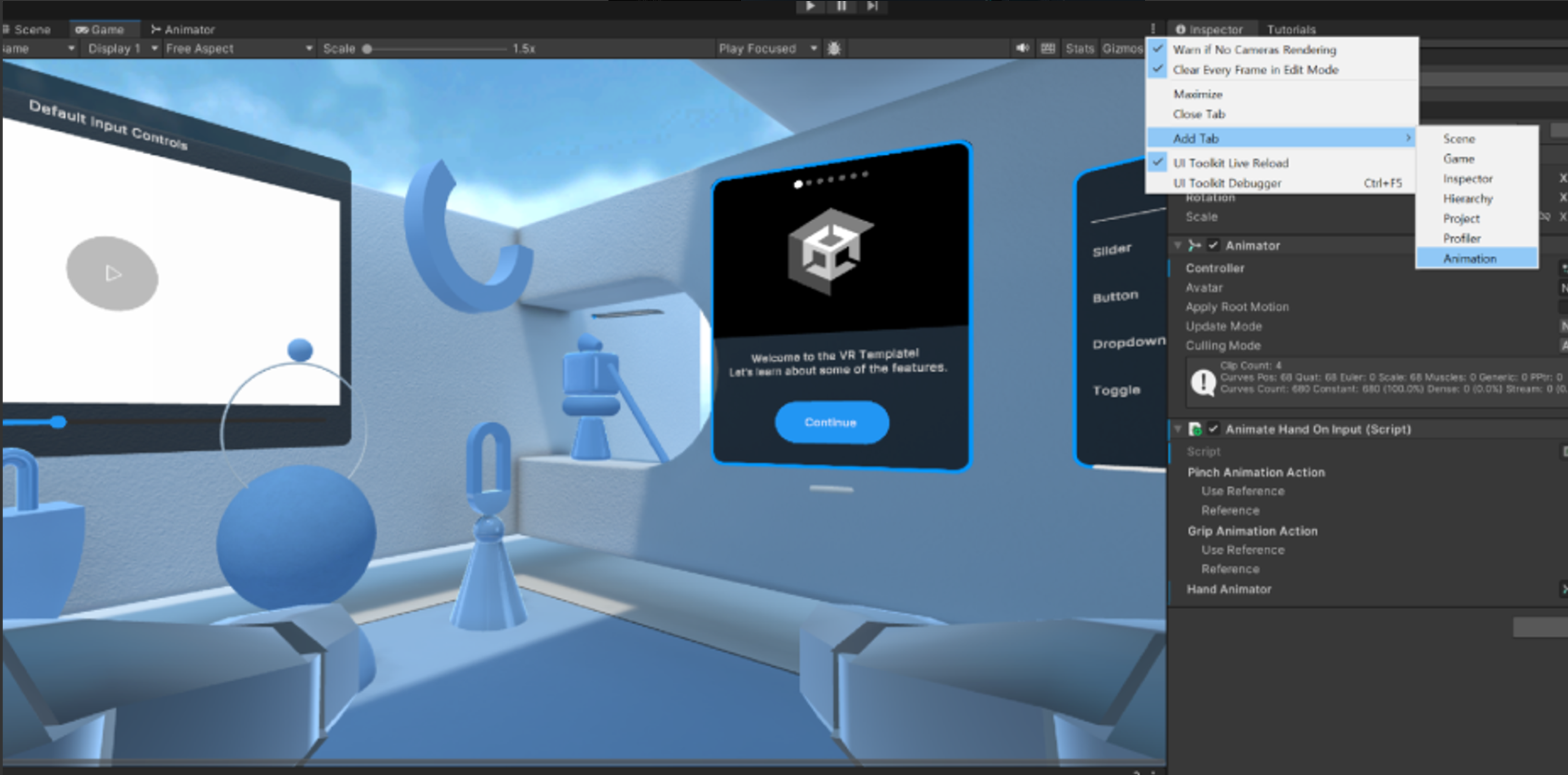Click the frame debugger bug icon
Image resolution: width=1568 pixels, height=775 pixels.
pos(834,49)
